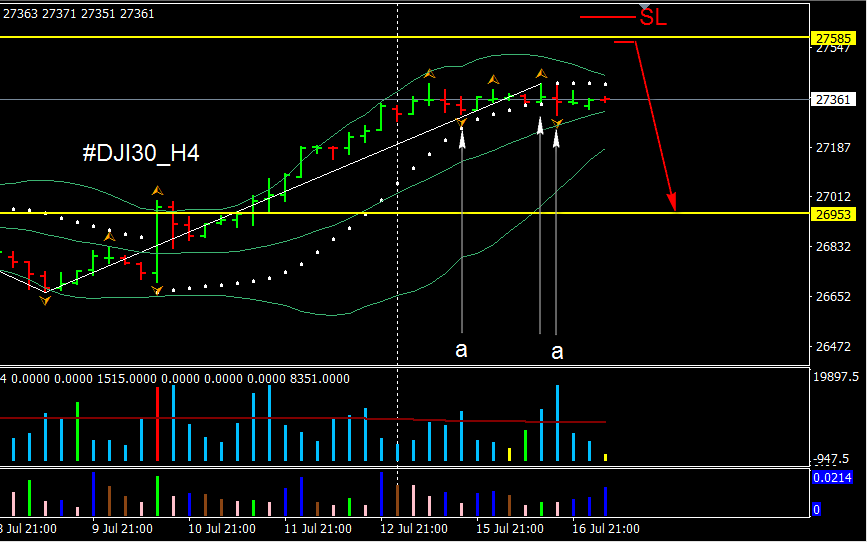This screenshot has height=542, width=868.
Task: Click the 26652 price scale value
Action: tap(833, 297)
